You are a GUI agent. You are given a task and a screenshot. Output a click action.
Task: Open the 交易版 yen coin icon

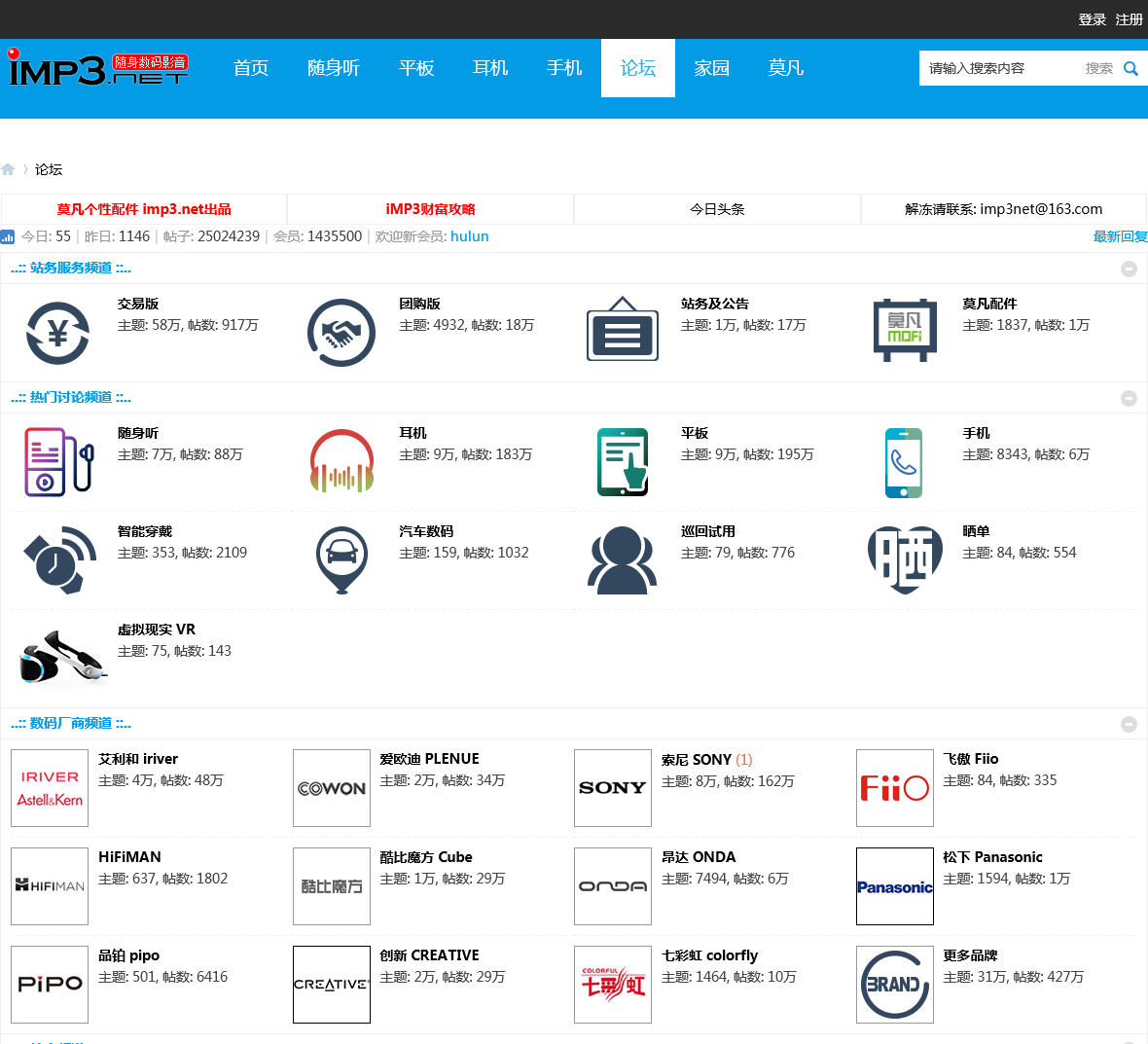[57, 333]
